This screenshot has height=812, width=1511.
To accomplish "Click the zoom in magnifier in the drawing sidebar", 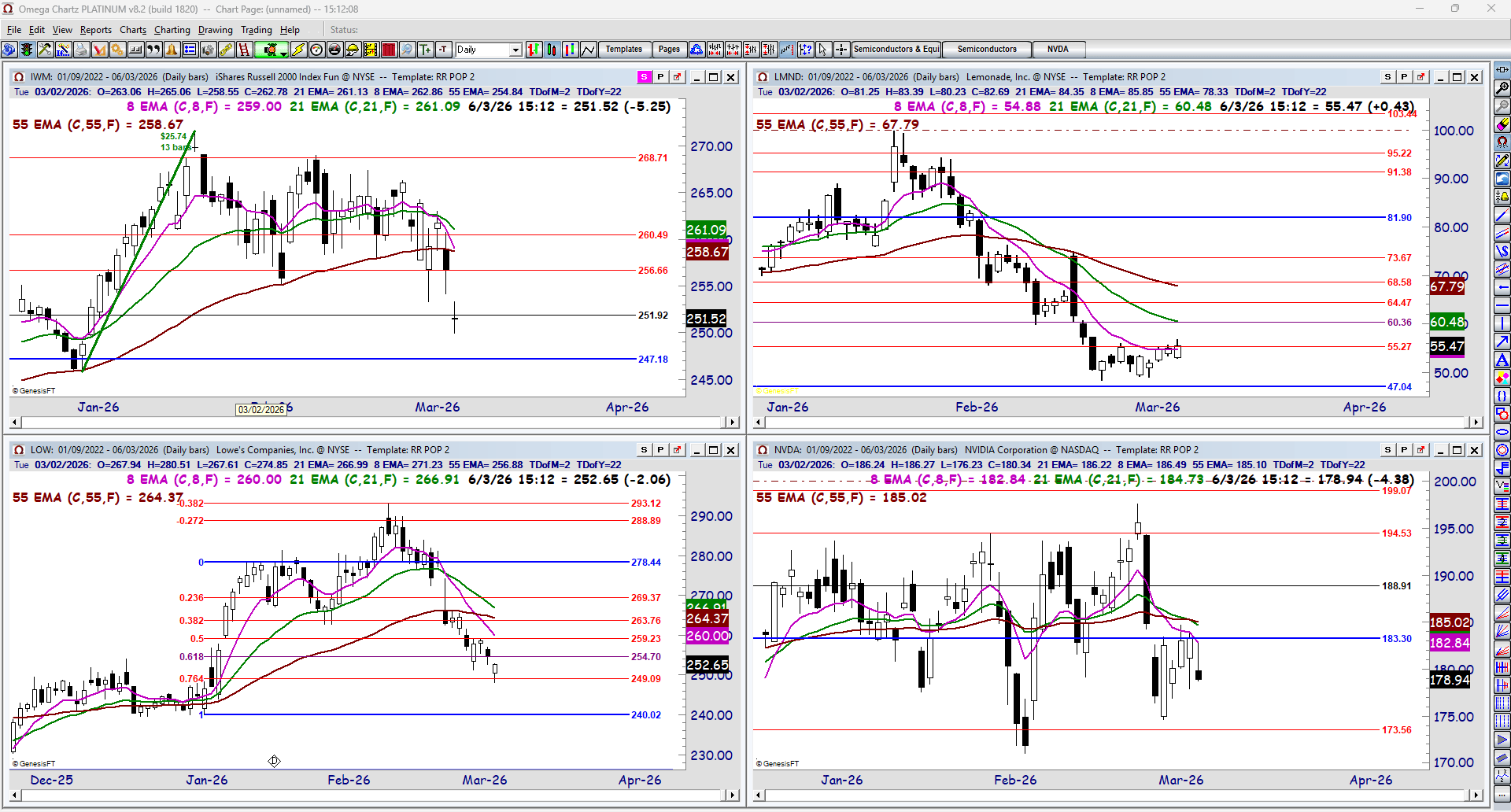I will tap(1502, 88).
